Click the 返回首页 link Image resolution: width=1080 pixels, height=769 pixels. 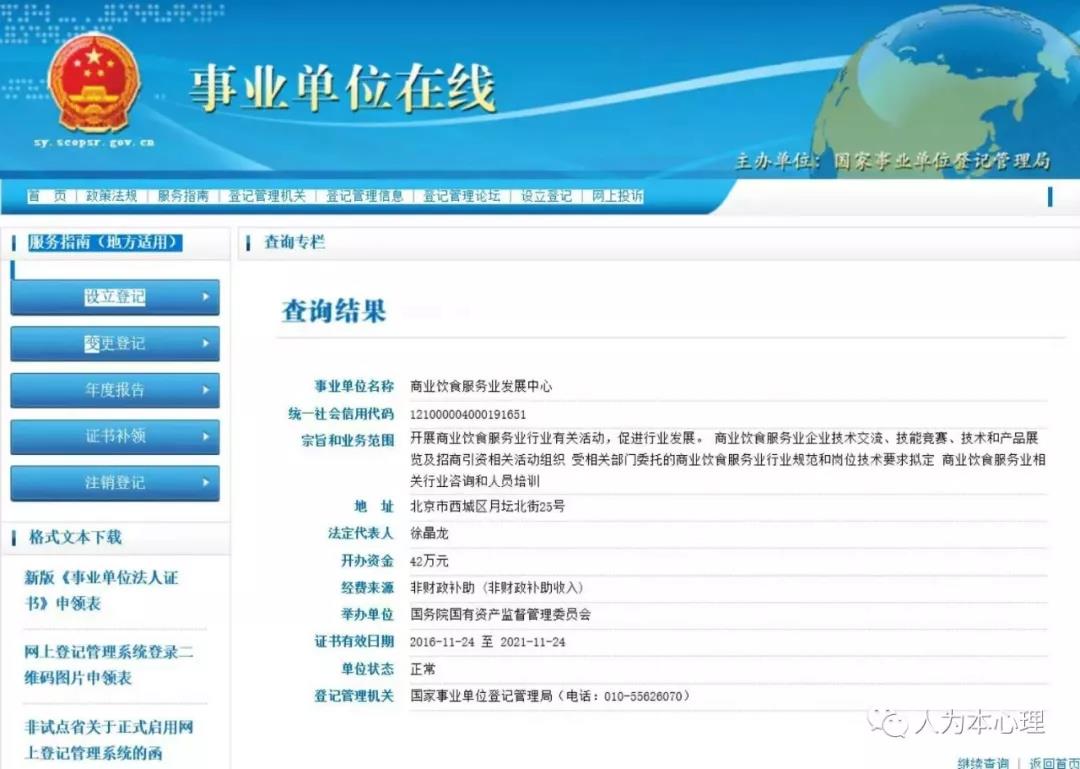pyautogui.click(x=1054, y=763)
